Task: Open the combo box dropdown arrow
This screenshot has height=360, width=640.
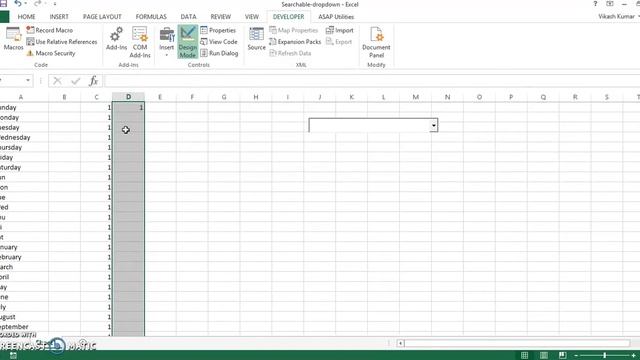Action: coord(433,125)
